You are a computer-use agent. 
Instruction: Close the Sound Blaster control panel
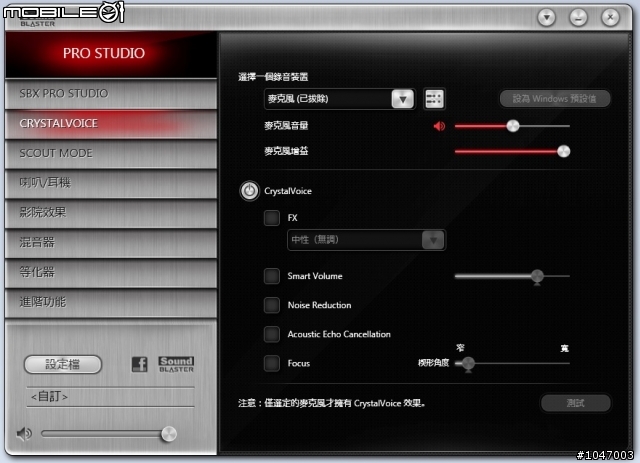tap(610, 18)
